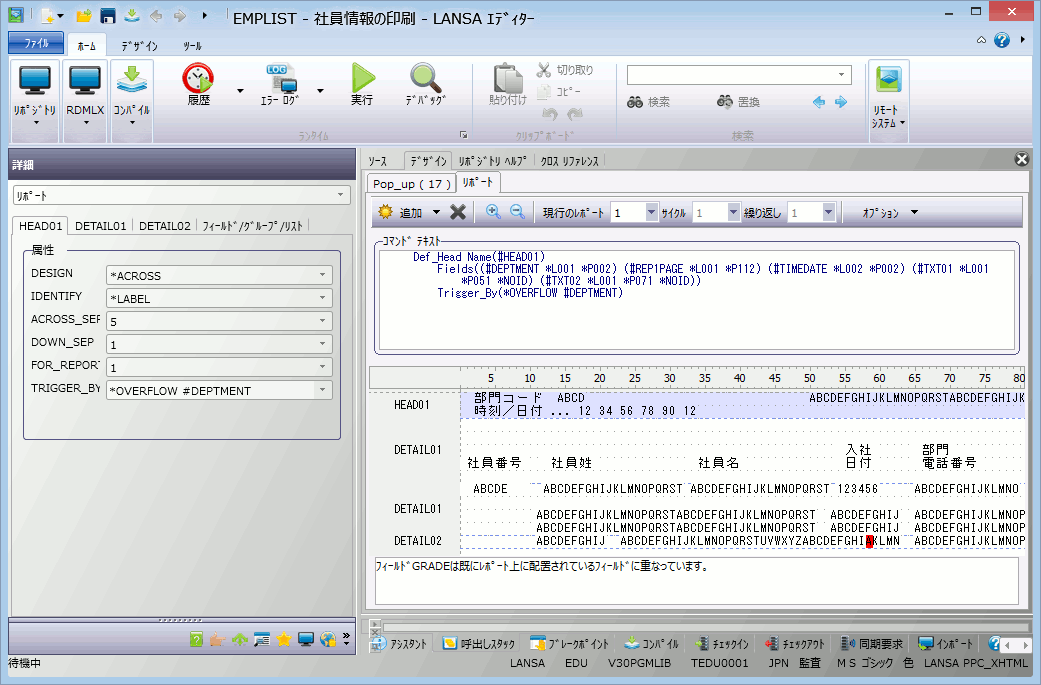Open the アシスタント assistant bottom tab
The width and height of the screenshot is (1041, 685).
point(400,644)
